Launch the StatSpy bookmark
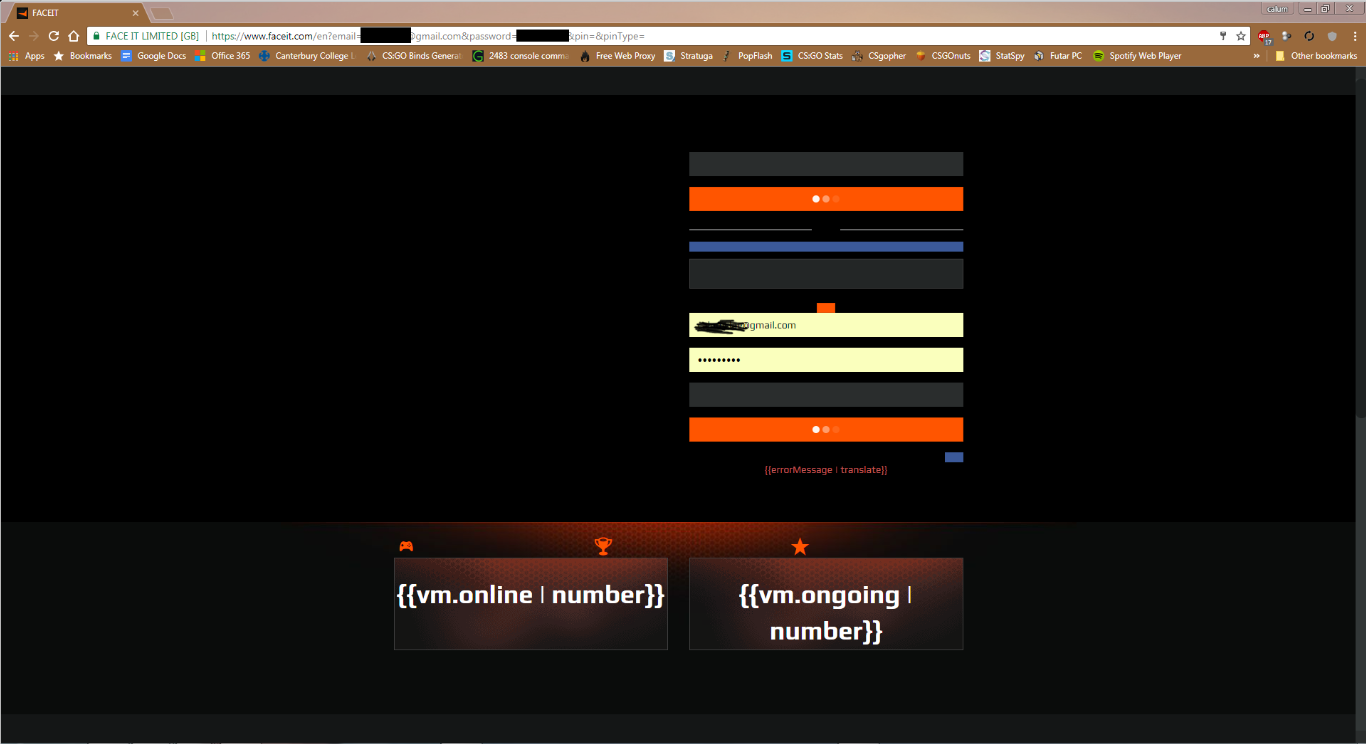The height and width of the screenshot is (744, 1366). point(1001,56)
